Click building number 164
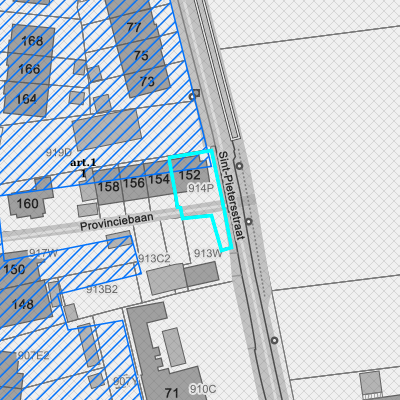The height and width of the screenshot is (400, 400). pos(26,99)
